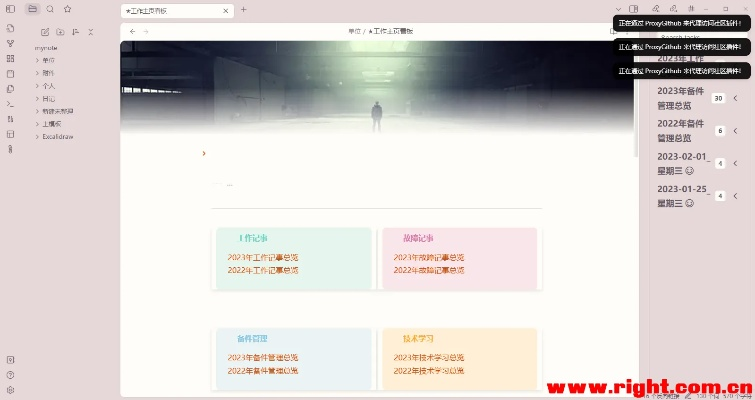Click the stacked-files template ribbon icon
This screenshot has height=400, width=755.
point(10,89)
